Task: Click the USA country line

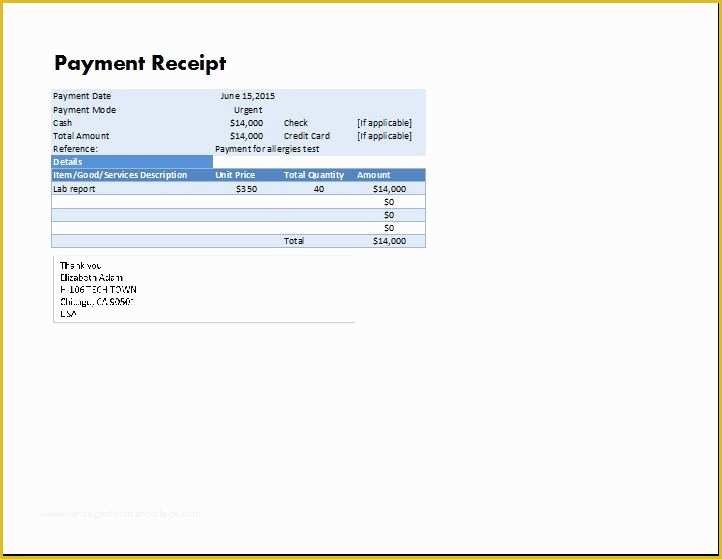Action: tap(68, 314)
